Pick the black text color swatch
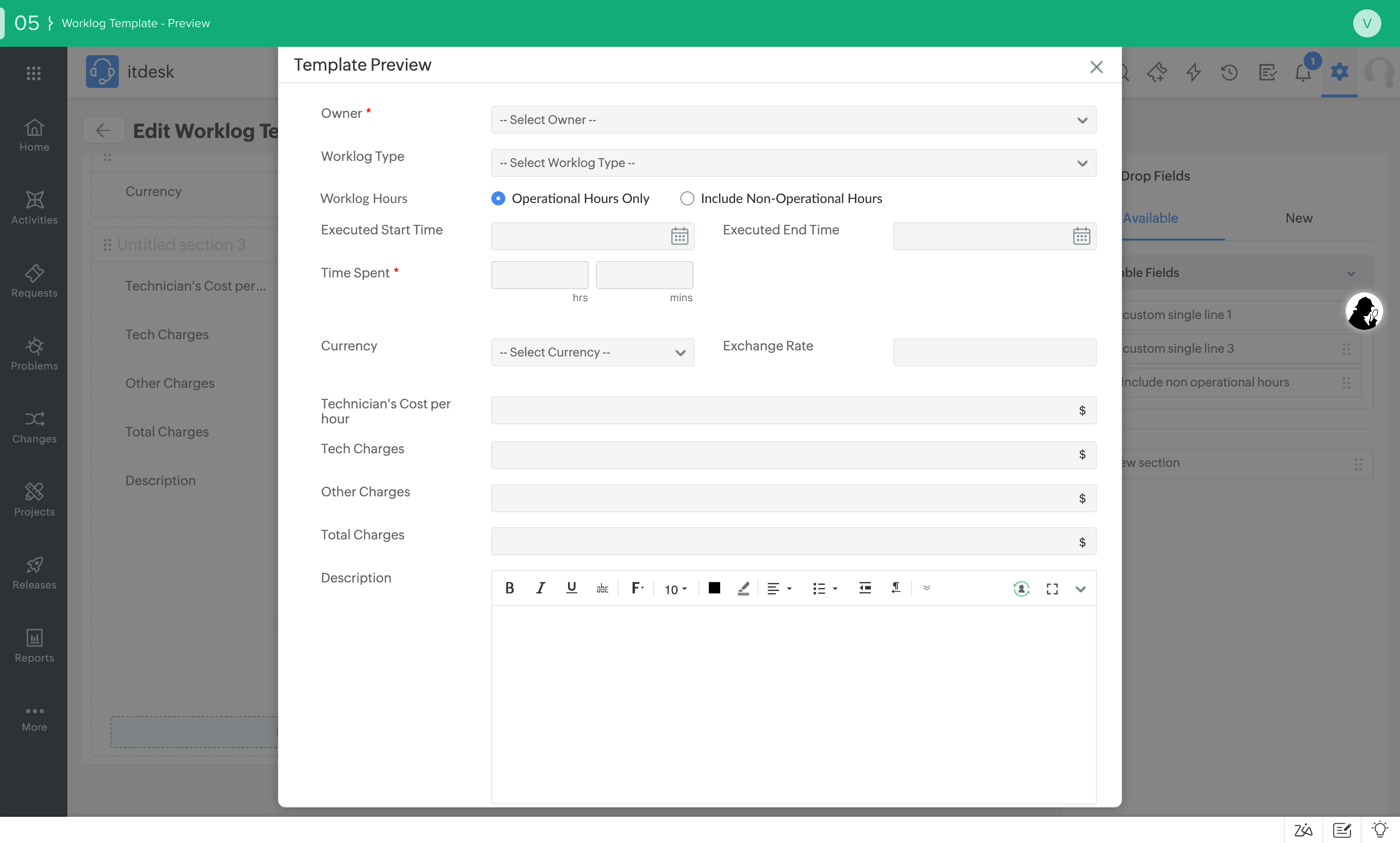1400x843 pixels. (714, 588)
